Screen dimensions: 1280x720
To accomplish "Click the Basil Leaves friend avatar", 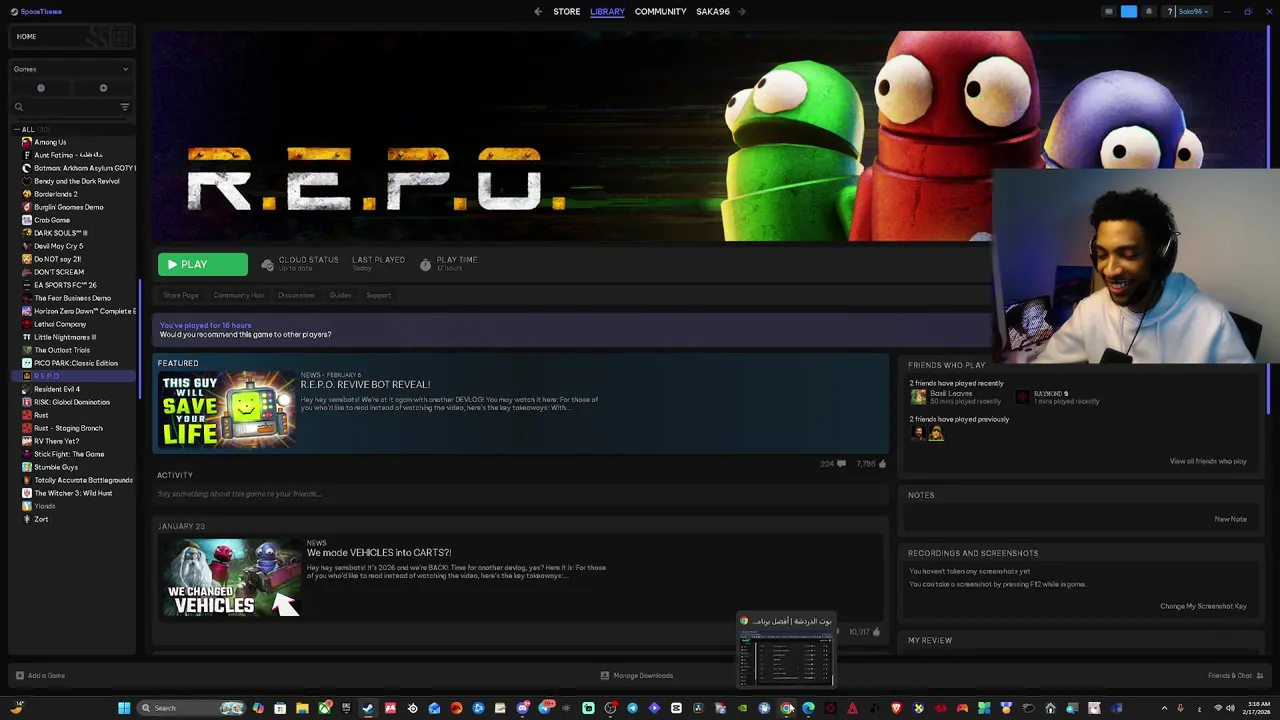I will (918, 397).
